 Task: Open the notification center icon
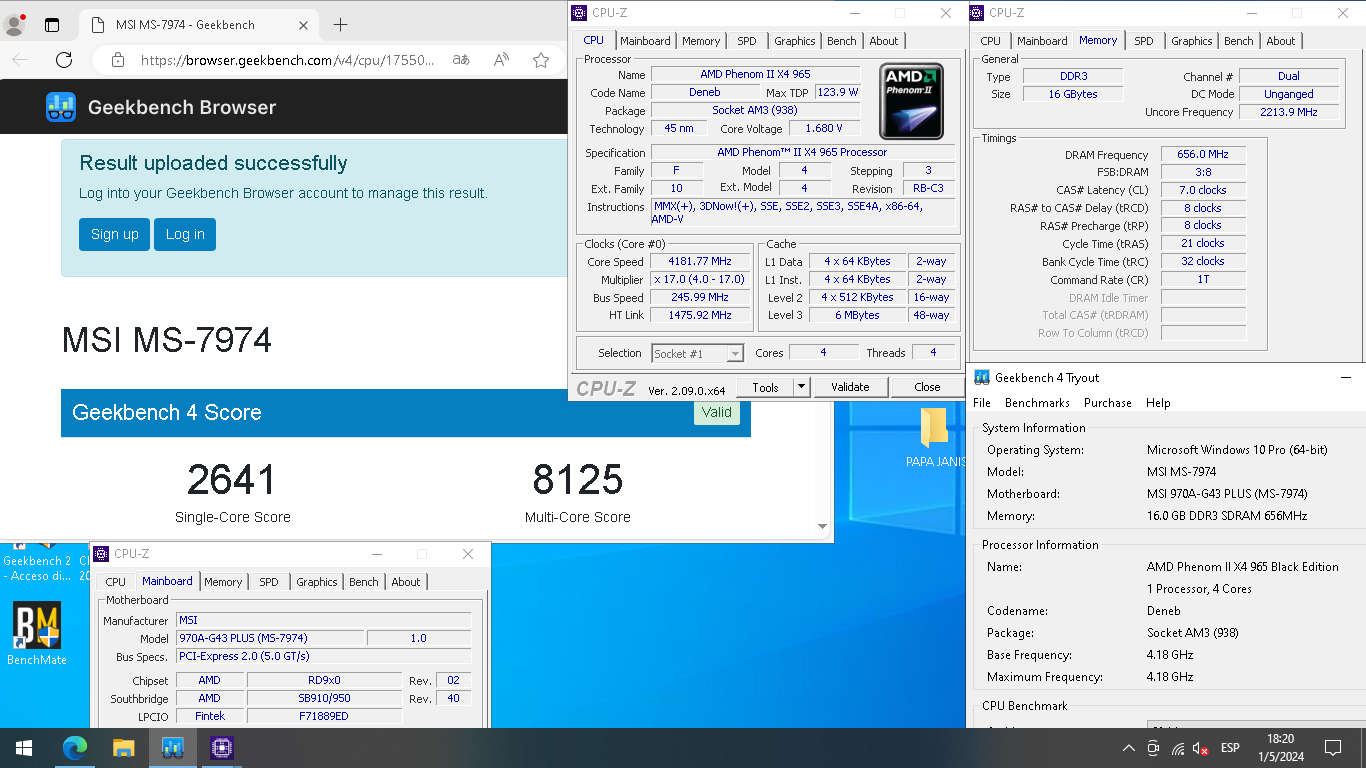click(x=1332, y=747)
